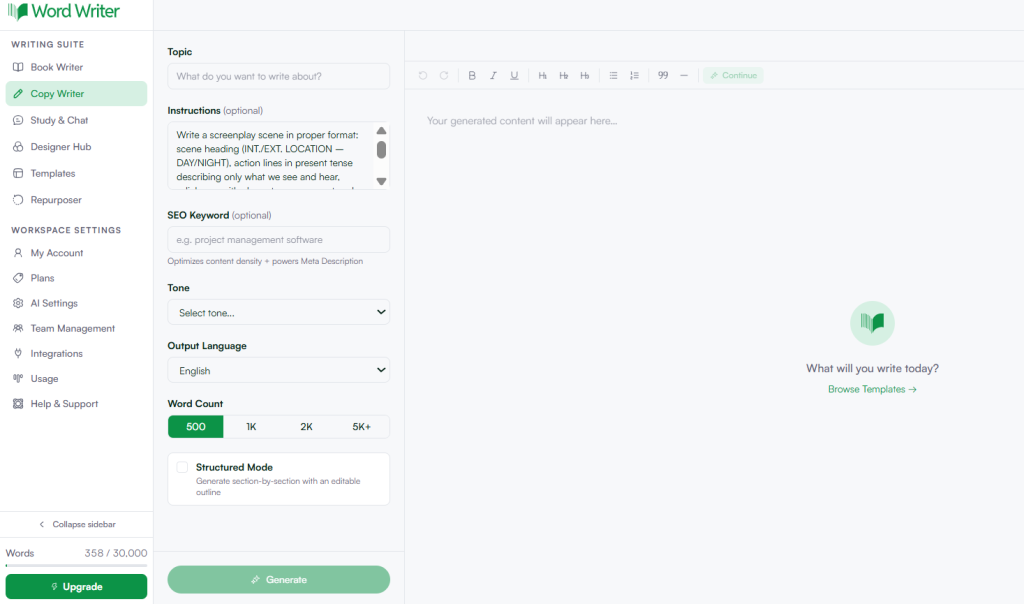Select the bulleted list icon
Screen dimensions: 1024x604
point(613,76)
